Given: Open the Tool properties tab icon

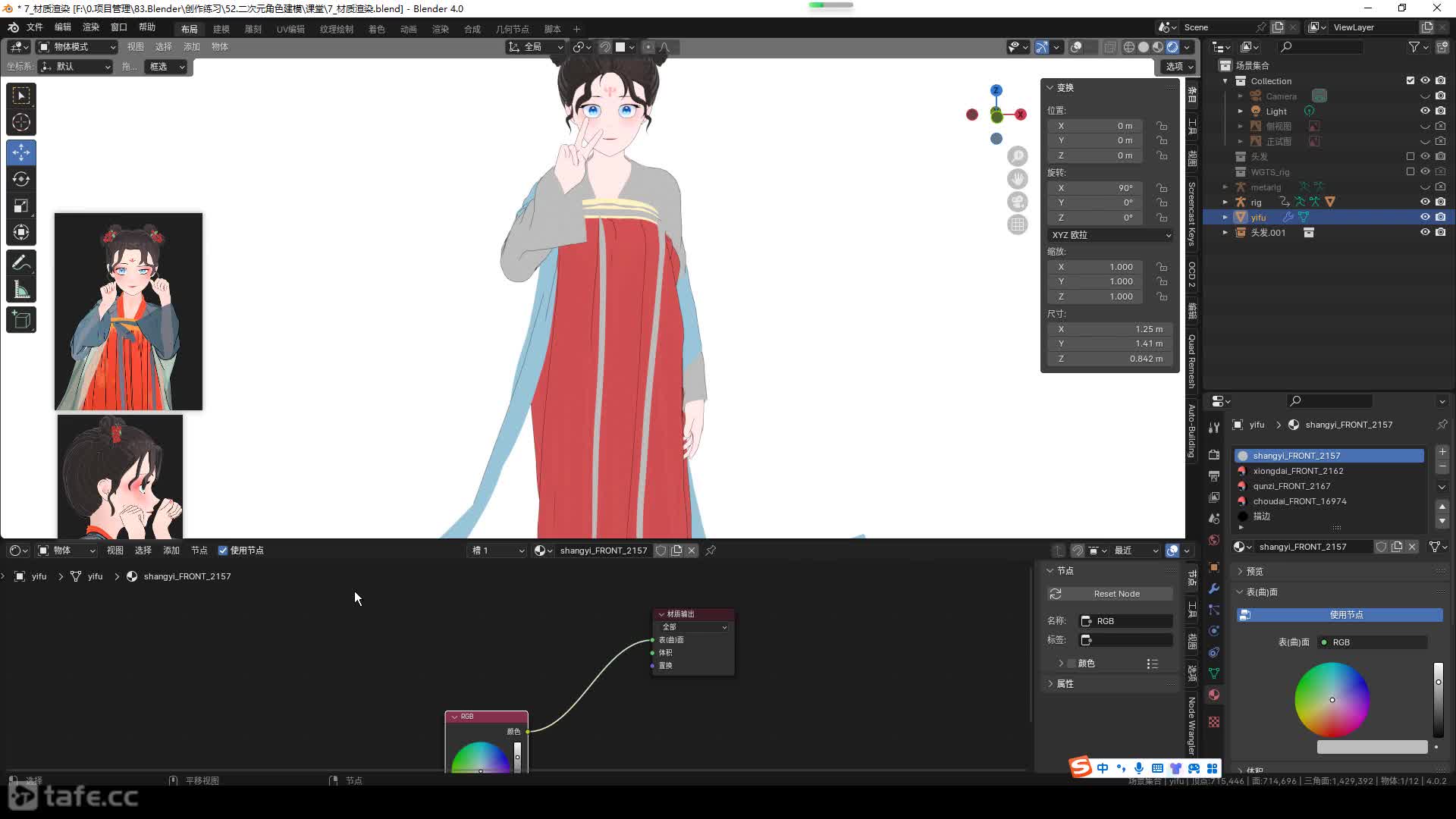Looking at the screenshot, I should [x=1214, y=428].
